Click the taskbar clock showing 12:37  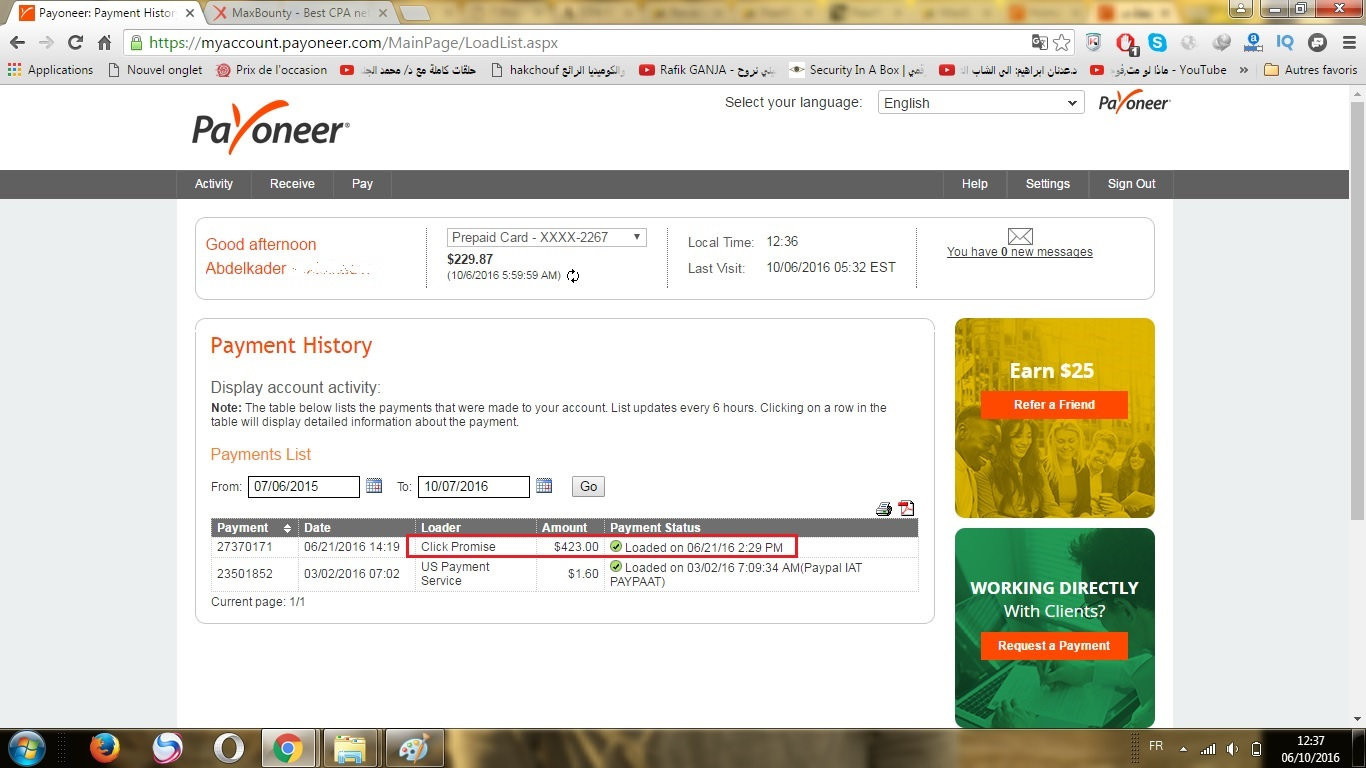click(1310, 749)
